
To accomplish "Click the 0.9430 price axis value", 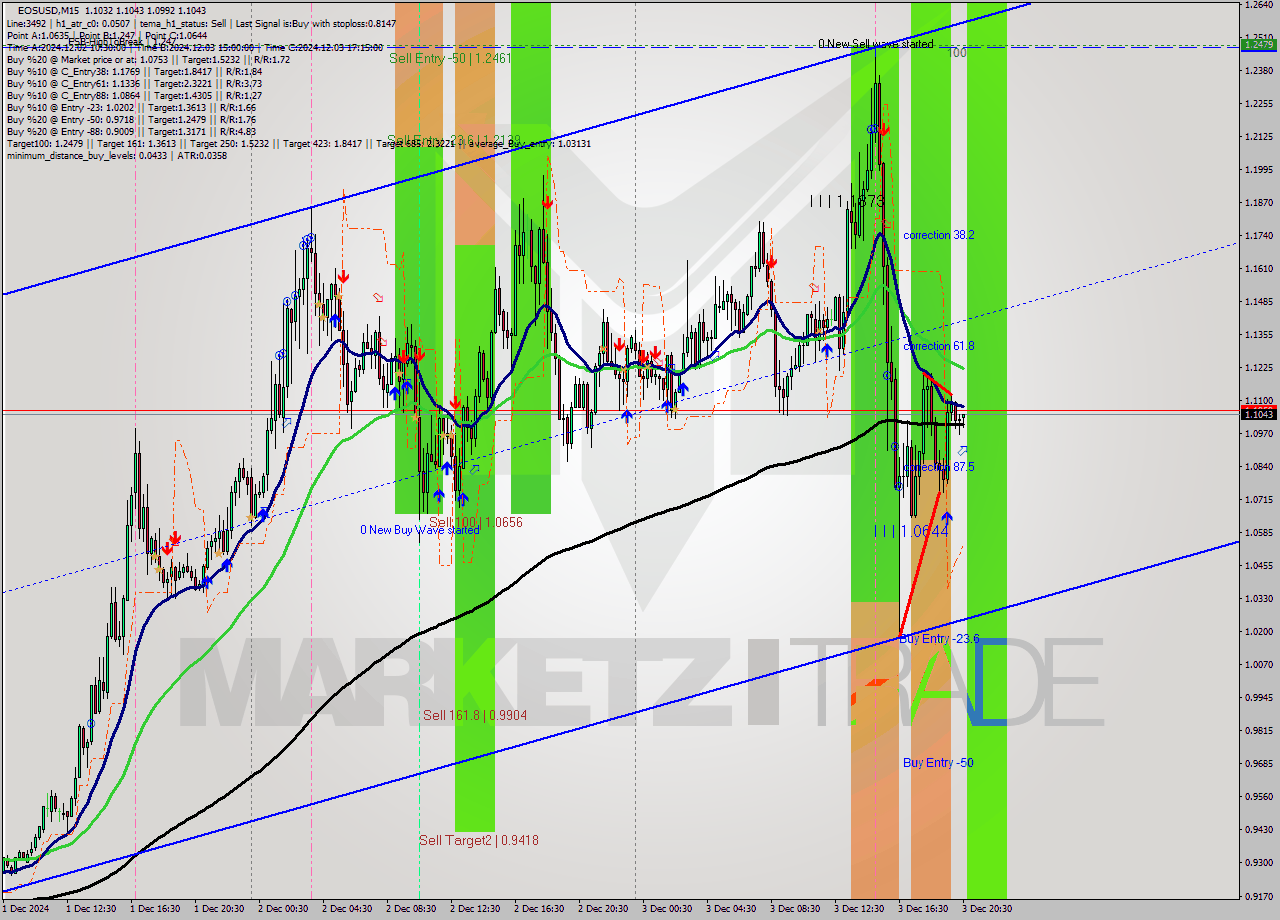I will 1259,829.
